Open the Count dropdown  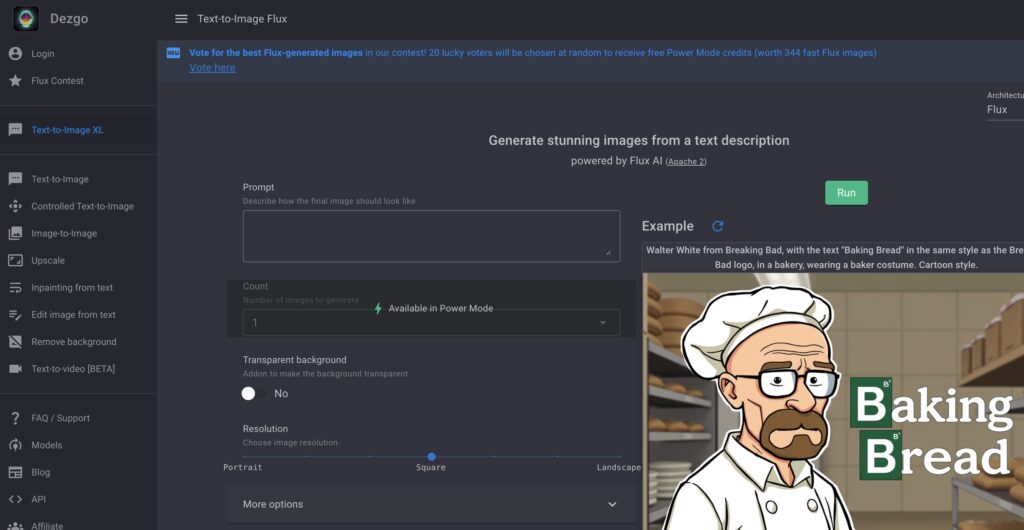(x=431, y=323)
